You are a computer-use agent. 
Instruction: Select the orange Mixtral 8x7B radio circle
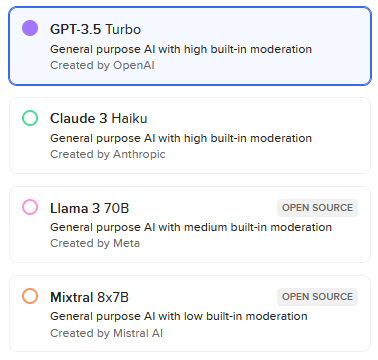coord(30,296)
